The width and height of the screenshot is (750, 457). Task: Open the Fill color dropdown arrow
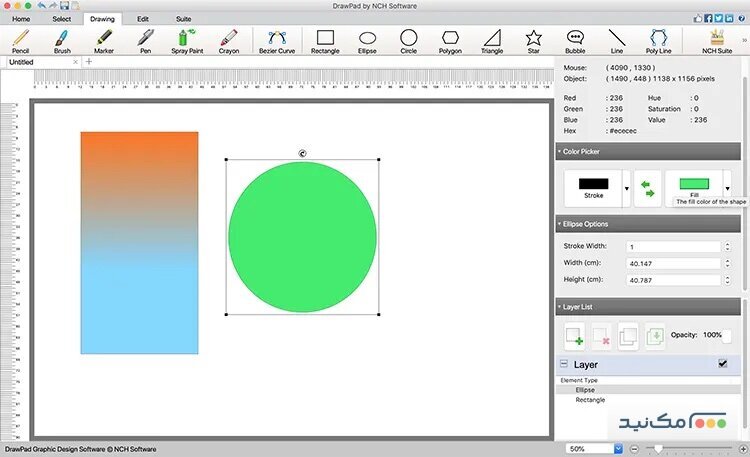click(728, 189)
